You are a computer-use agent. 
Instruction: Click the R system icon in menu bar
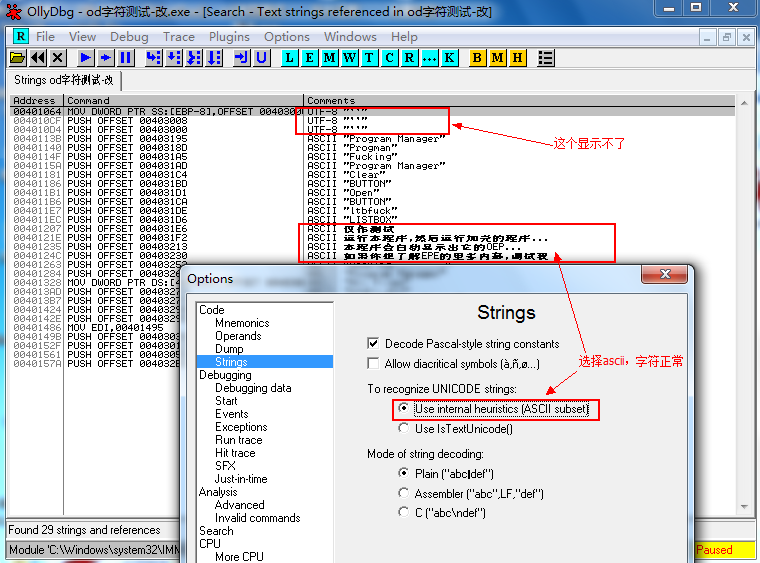(20, 36)
